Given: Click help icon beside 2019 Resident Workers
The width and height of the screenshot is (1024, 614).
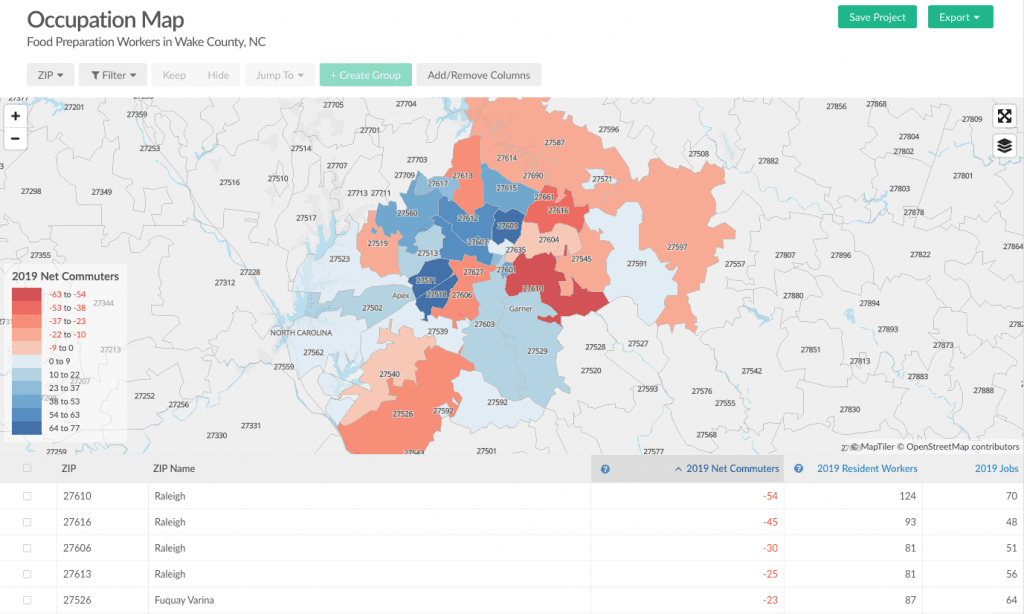Looking at the screenshot, I should coord(799,468).
